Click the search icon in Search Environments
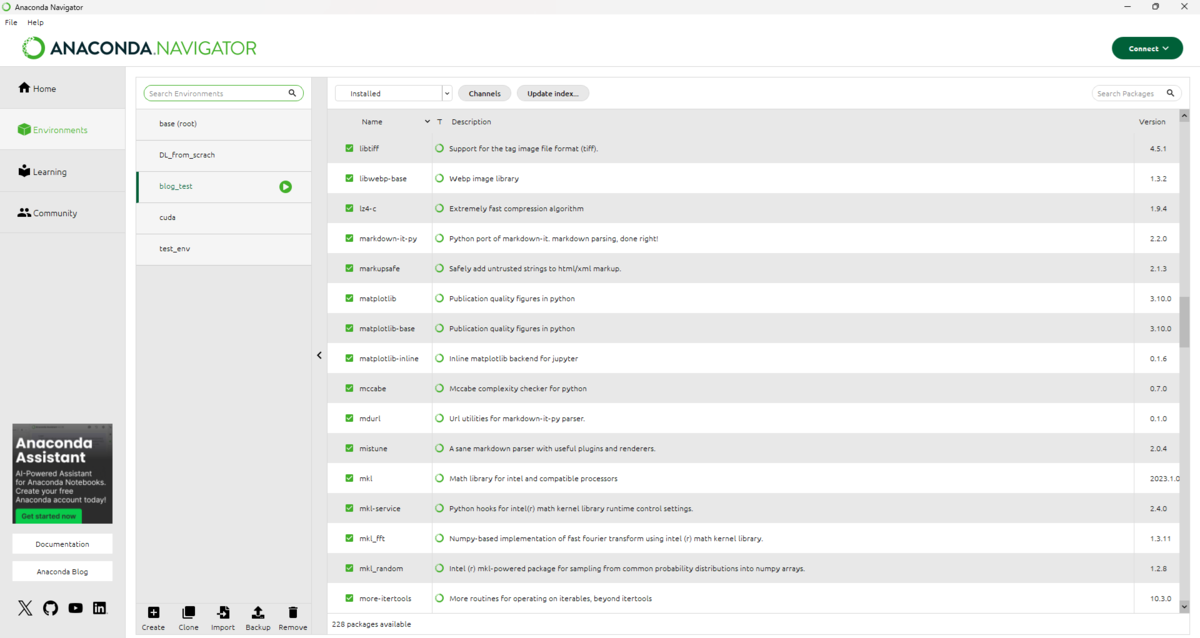Image resolution: width=1200 pixels, height=638 pixels. click(293, 93)
